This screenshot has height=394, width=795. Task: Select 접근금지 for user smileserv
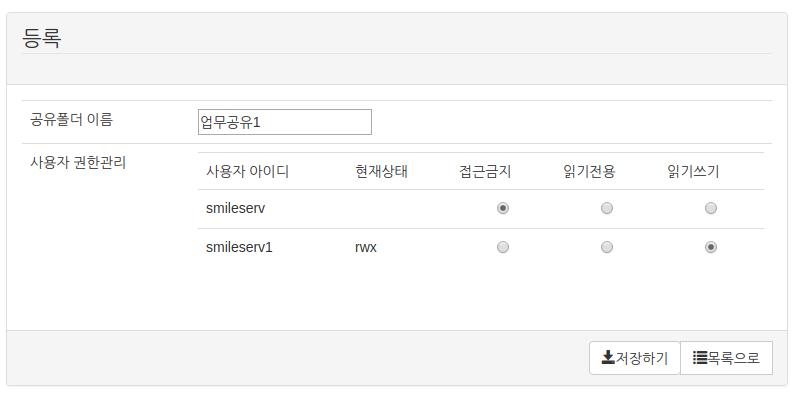pyautogui.click(x=502, y=208)
